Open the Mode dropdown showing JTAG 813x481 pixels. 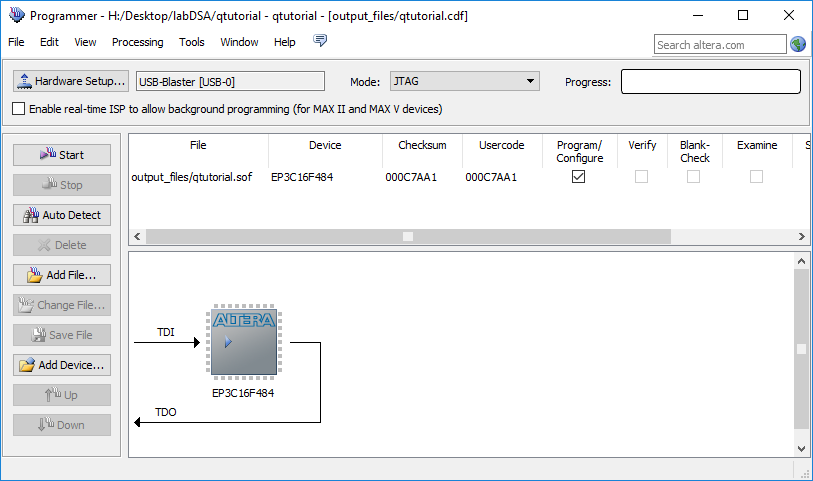[x=465, y=81]
